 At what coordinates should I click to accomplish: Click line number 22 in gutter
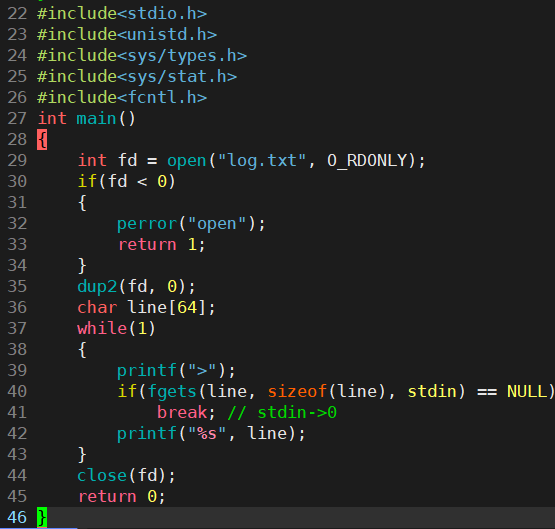click(x=17, y=14)
